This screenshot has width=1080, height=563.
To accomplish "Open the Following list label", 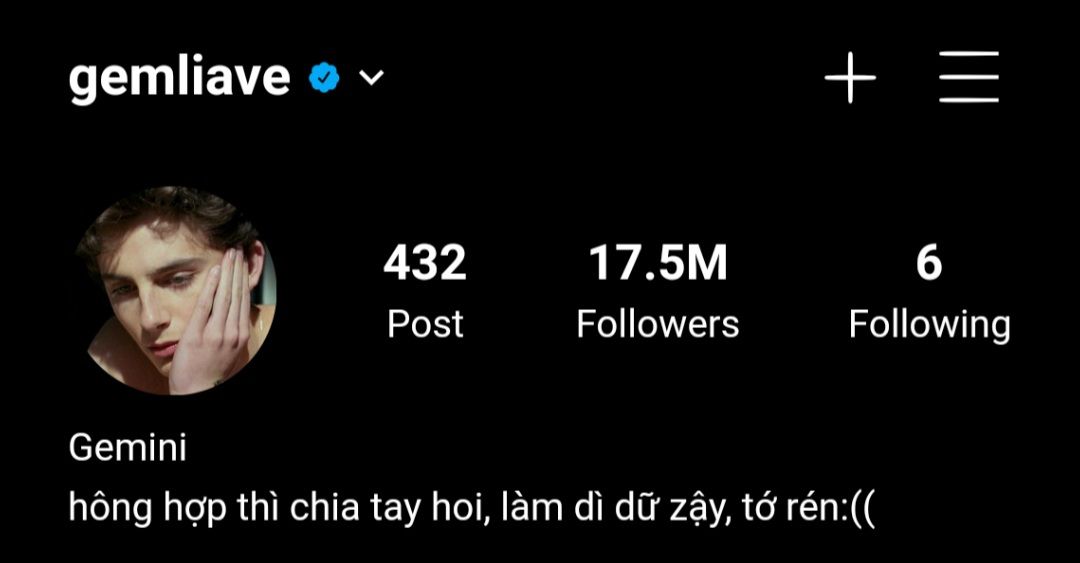I will click(x=929, y=325).
